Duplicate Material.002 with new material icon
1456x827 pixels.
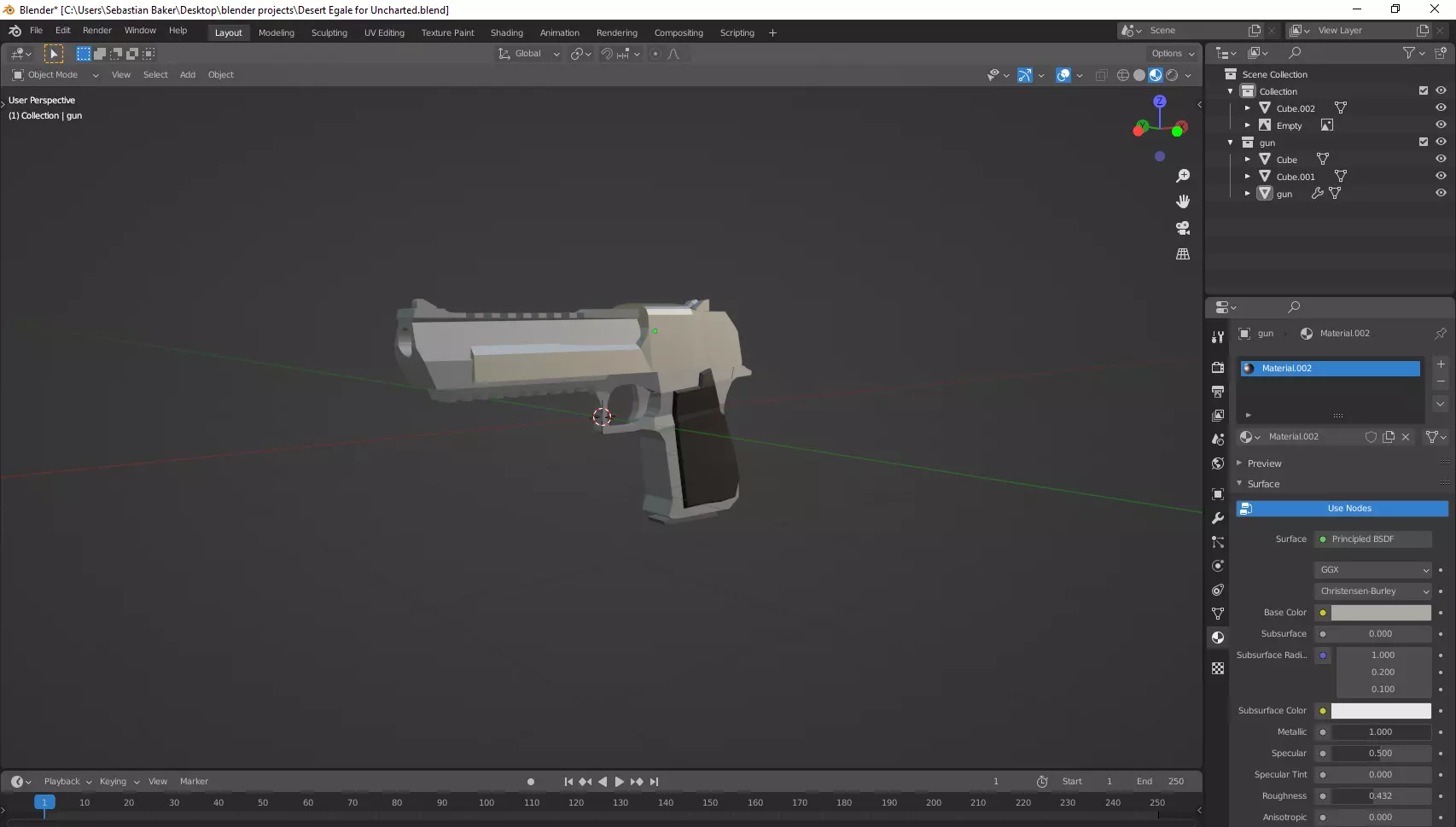(1389, 436)
